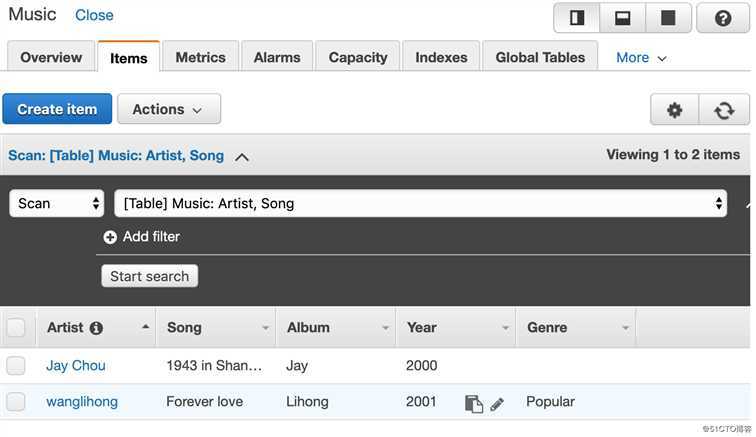
Task: Open help question mark icon
Action: (723, 18)
